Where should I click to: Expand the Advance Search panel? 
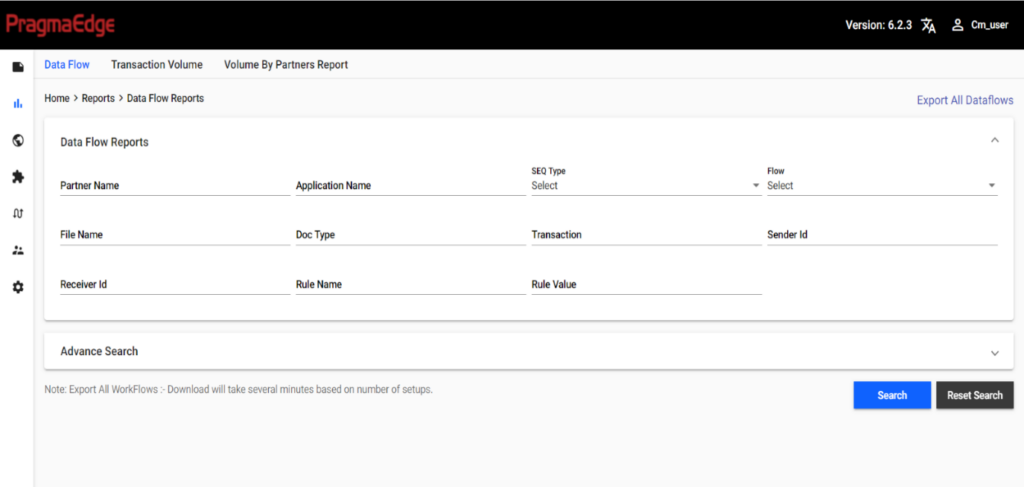pos(995,353)
